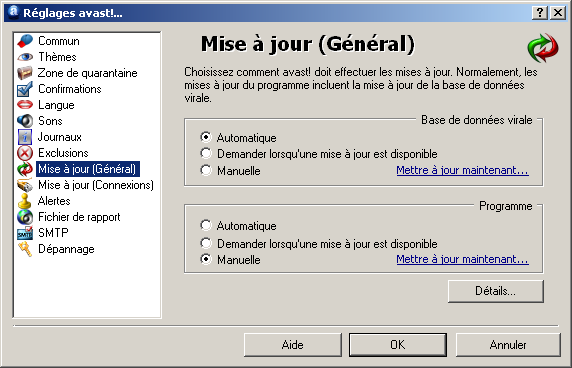Image resolution: width=572 pixels, height=368 pixels.
Task: Click the SMTP mail icon
Action: (x=25, y=233)
